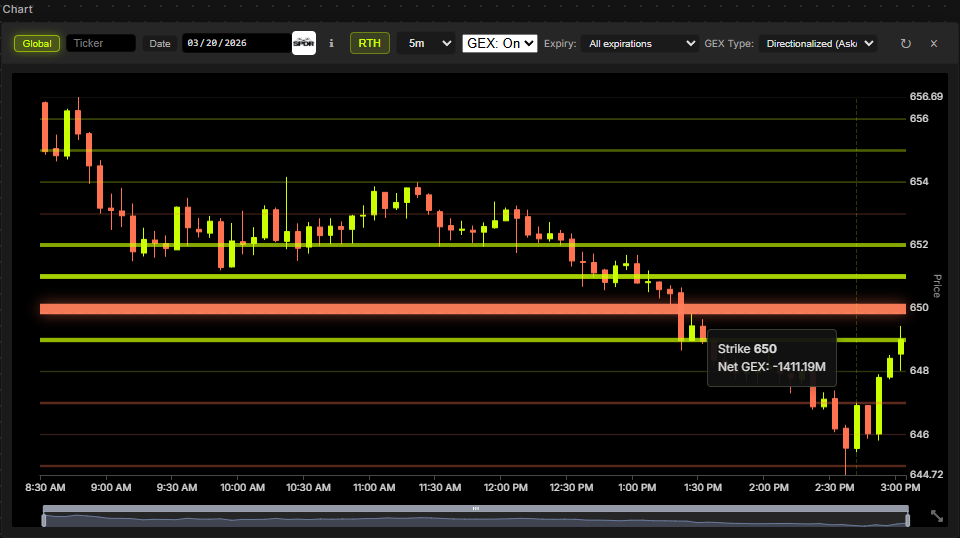Refresh the chart with the reload icon
960x538 pixels.
tap(906, 44)
